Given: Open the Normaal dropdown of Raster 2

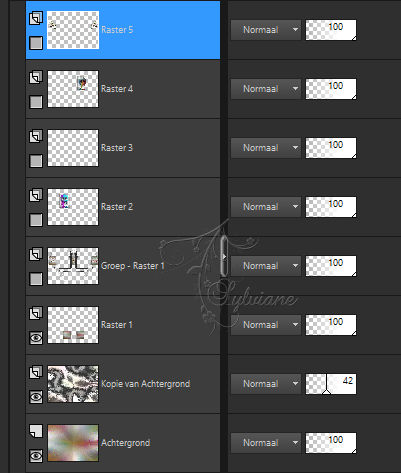Looking at the screenshot, I should 266,207.
